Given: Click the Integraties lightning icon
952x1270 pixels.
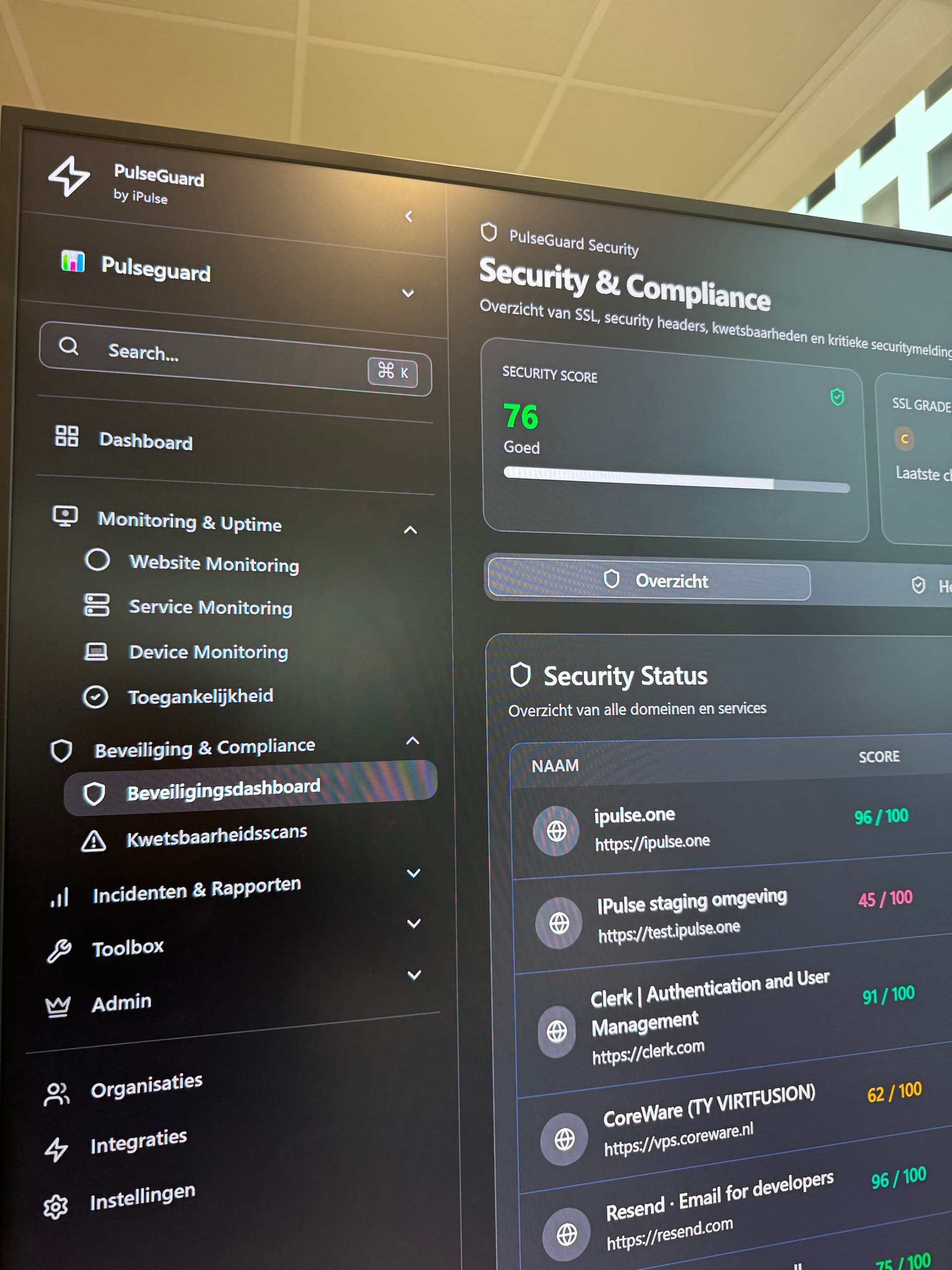Looking at the screenshot, I should [56, 1149].
